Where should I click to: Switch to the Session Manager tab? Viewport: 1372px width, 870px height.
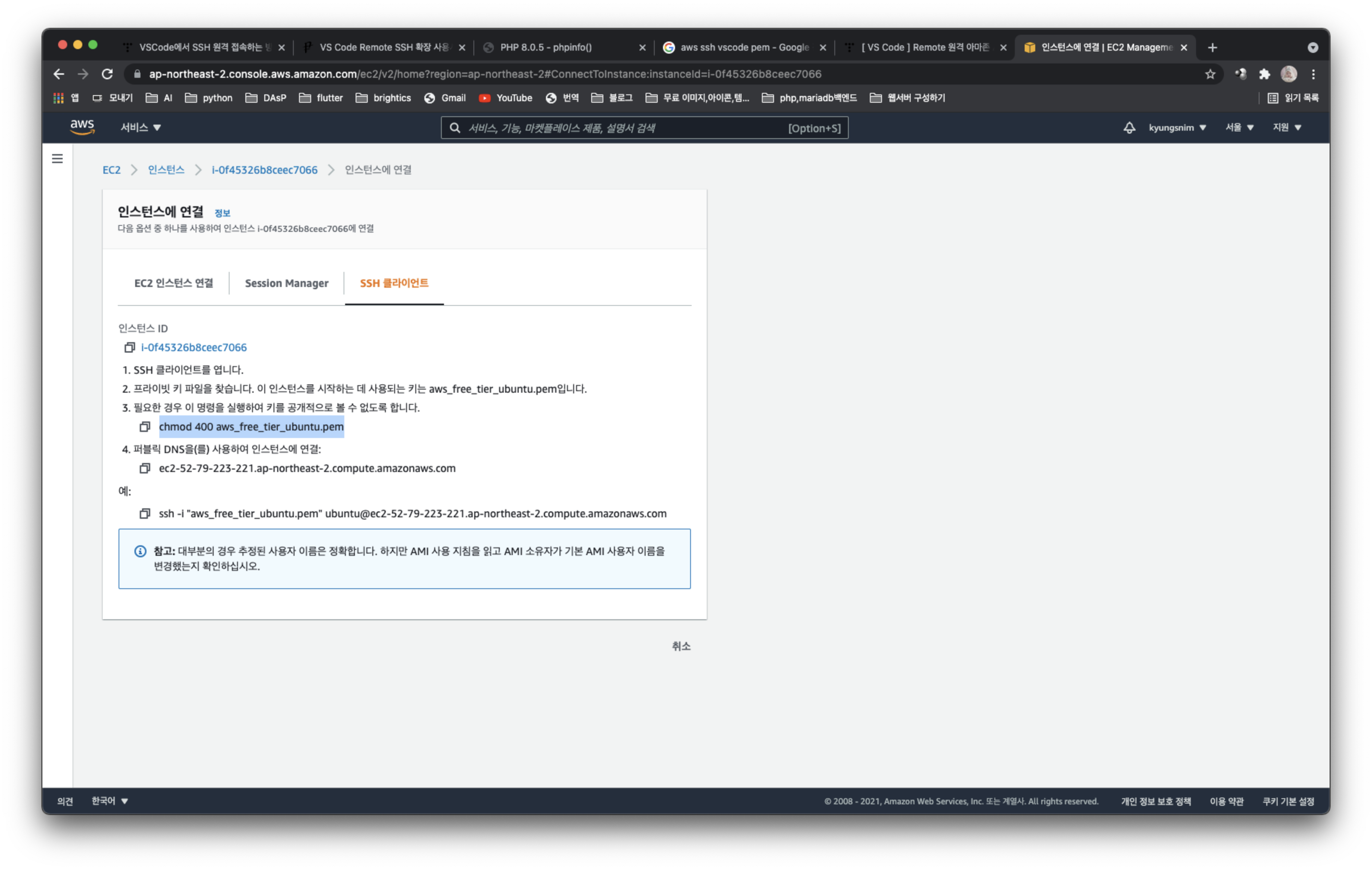tap(287, 283)
